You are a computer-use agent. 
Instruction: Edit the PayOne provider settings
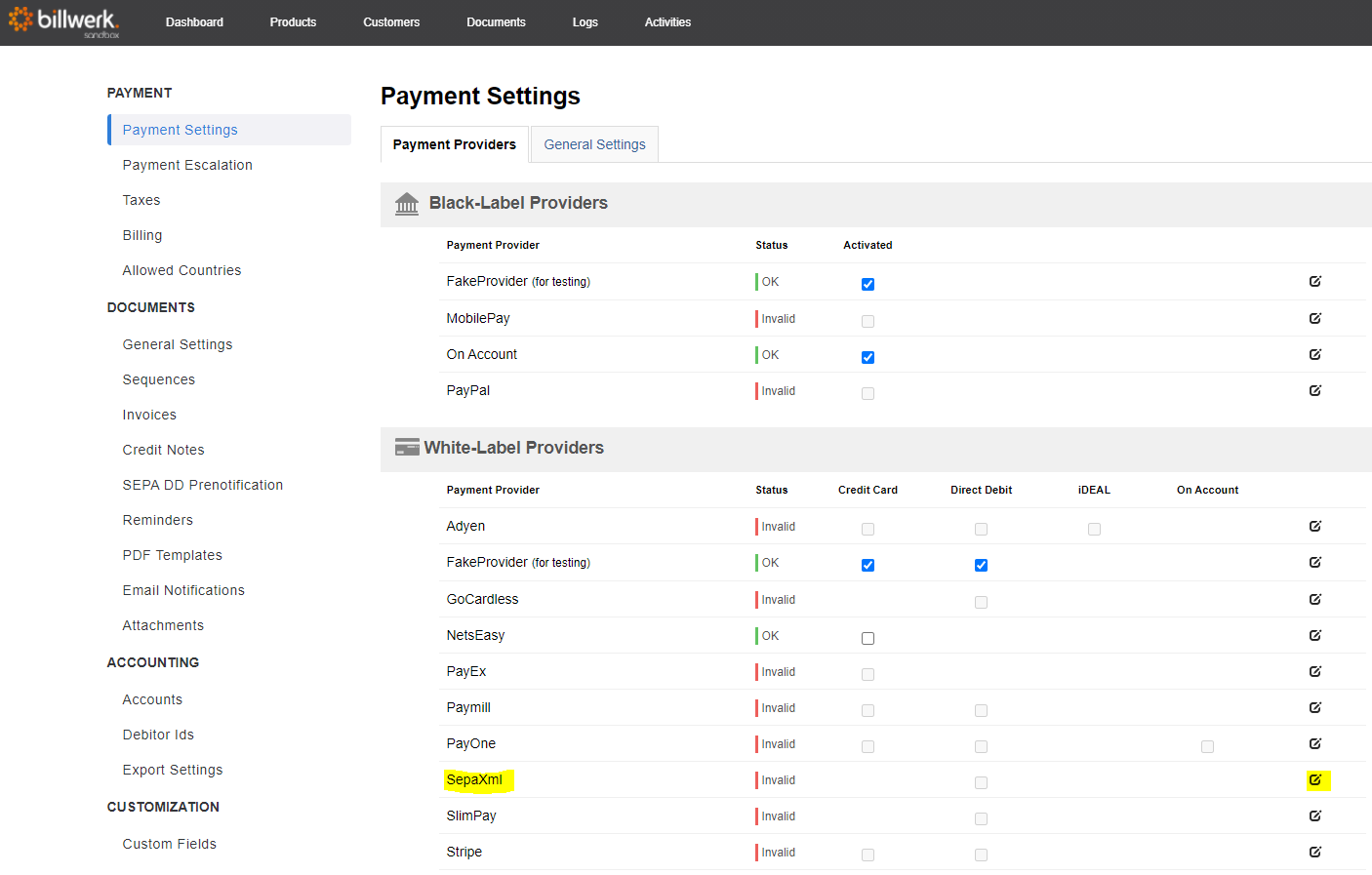[1315, 743]
